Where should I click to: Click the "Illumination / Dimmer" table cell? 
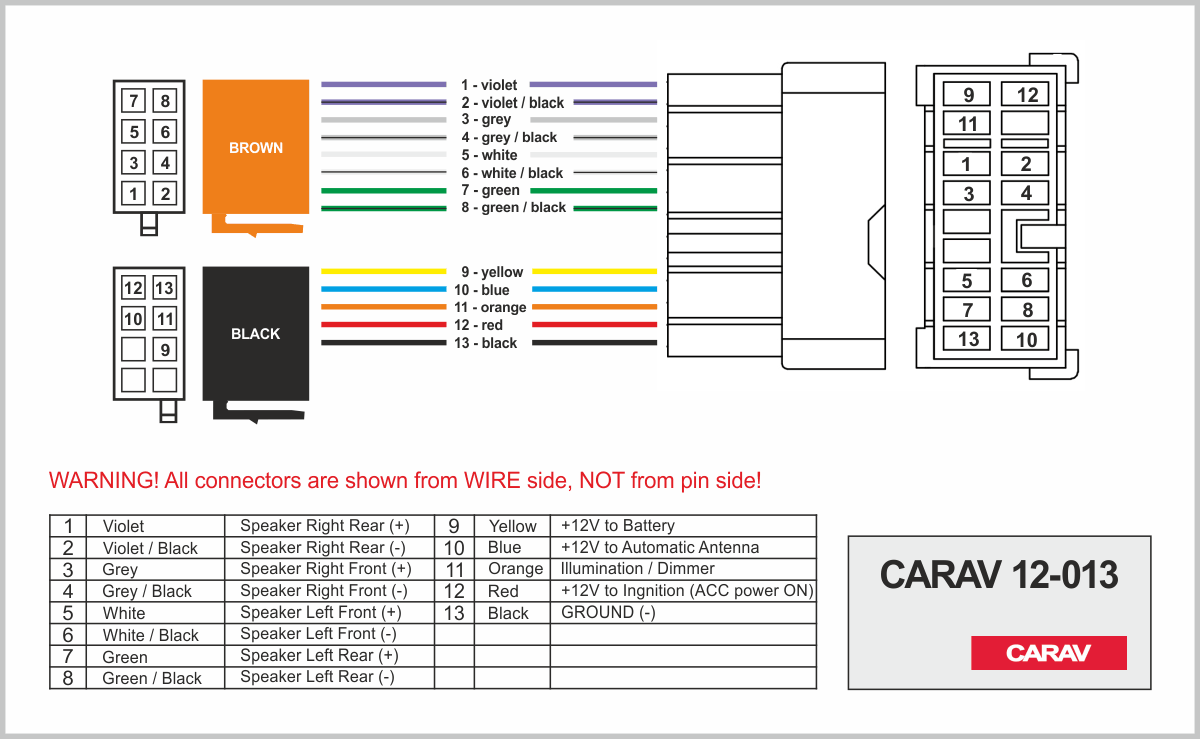[638, 569]
